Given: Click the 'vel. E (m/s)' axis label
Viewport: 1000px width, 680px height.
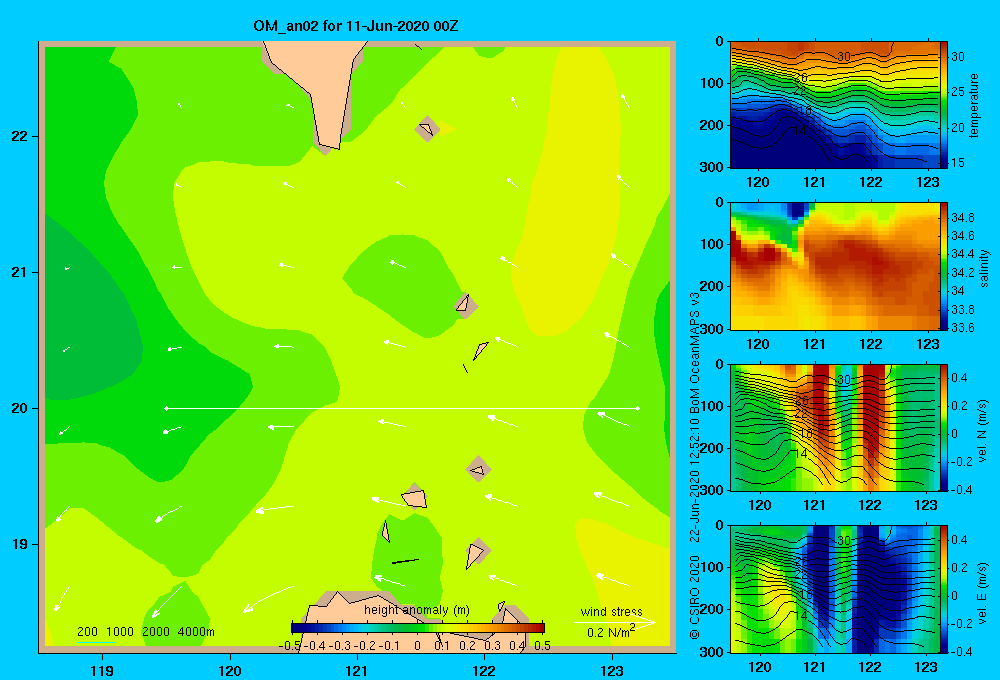Looking at the screenshot, I should tap(983, 592).
